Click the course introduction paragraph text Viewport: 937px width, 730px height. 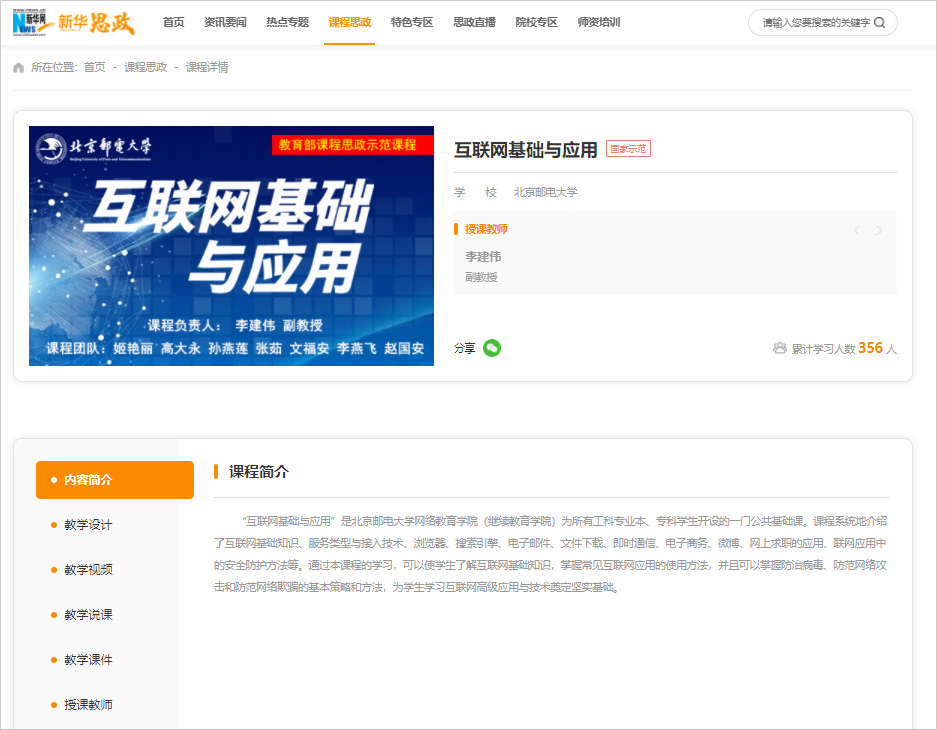[x=550, y=554]
